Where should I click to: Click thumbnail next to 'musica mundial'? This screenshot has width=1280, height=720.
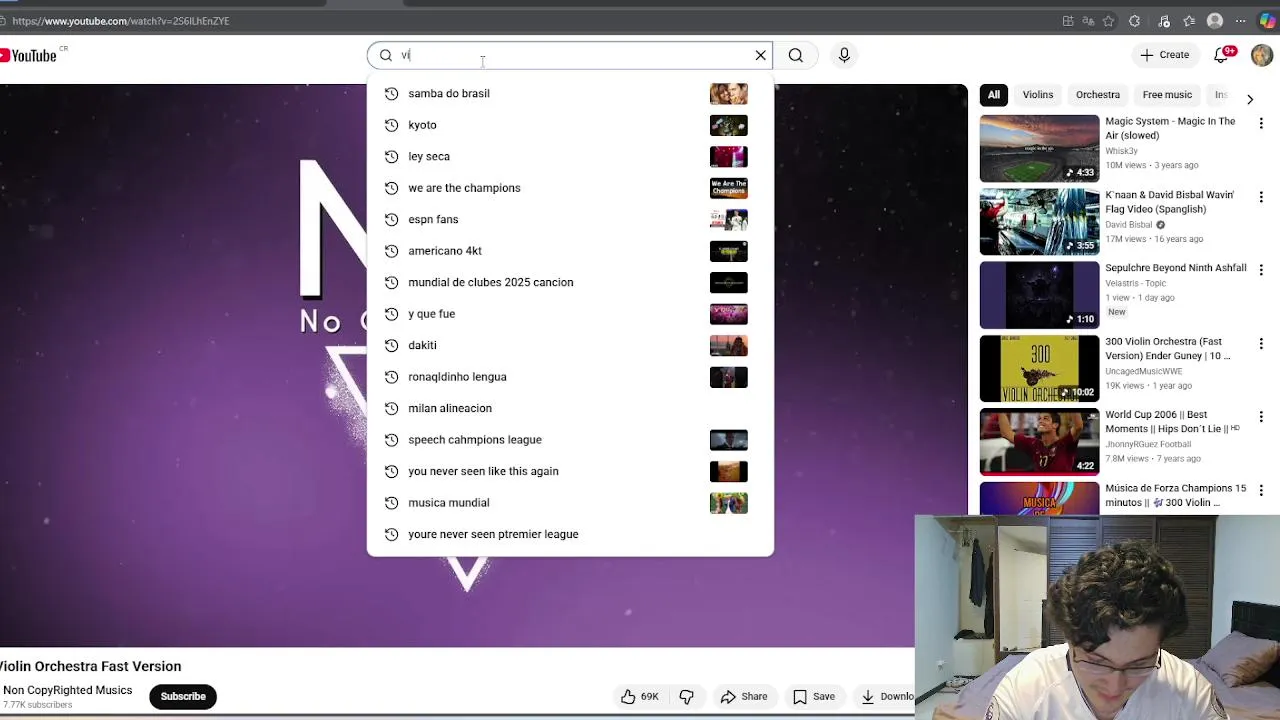tap(728, 503)
